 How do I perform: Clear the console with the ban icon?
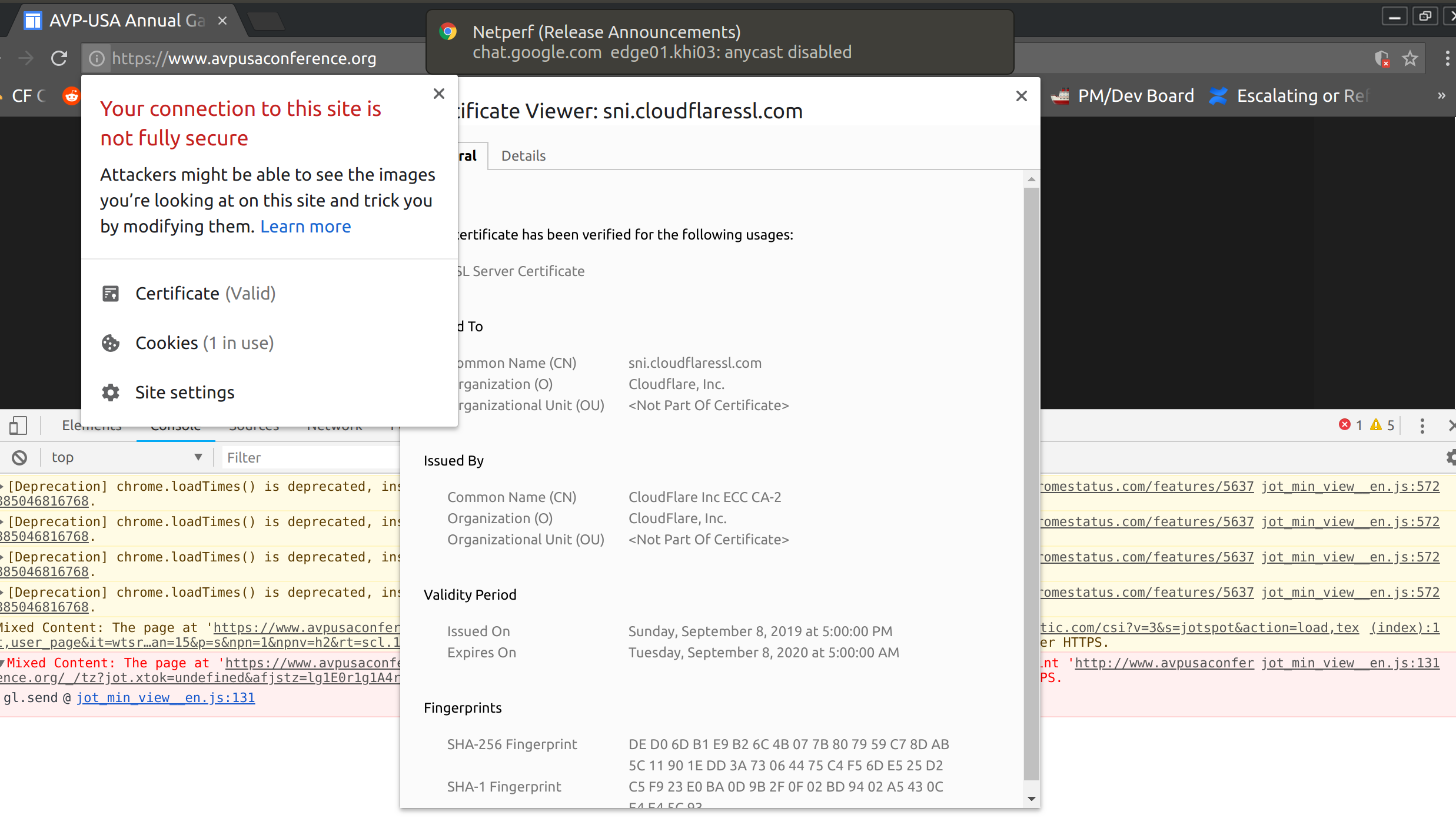tap(19, 457)
